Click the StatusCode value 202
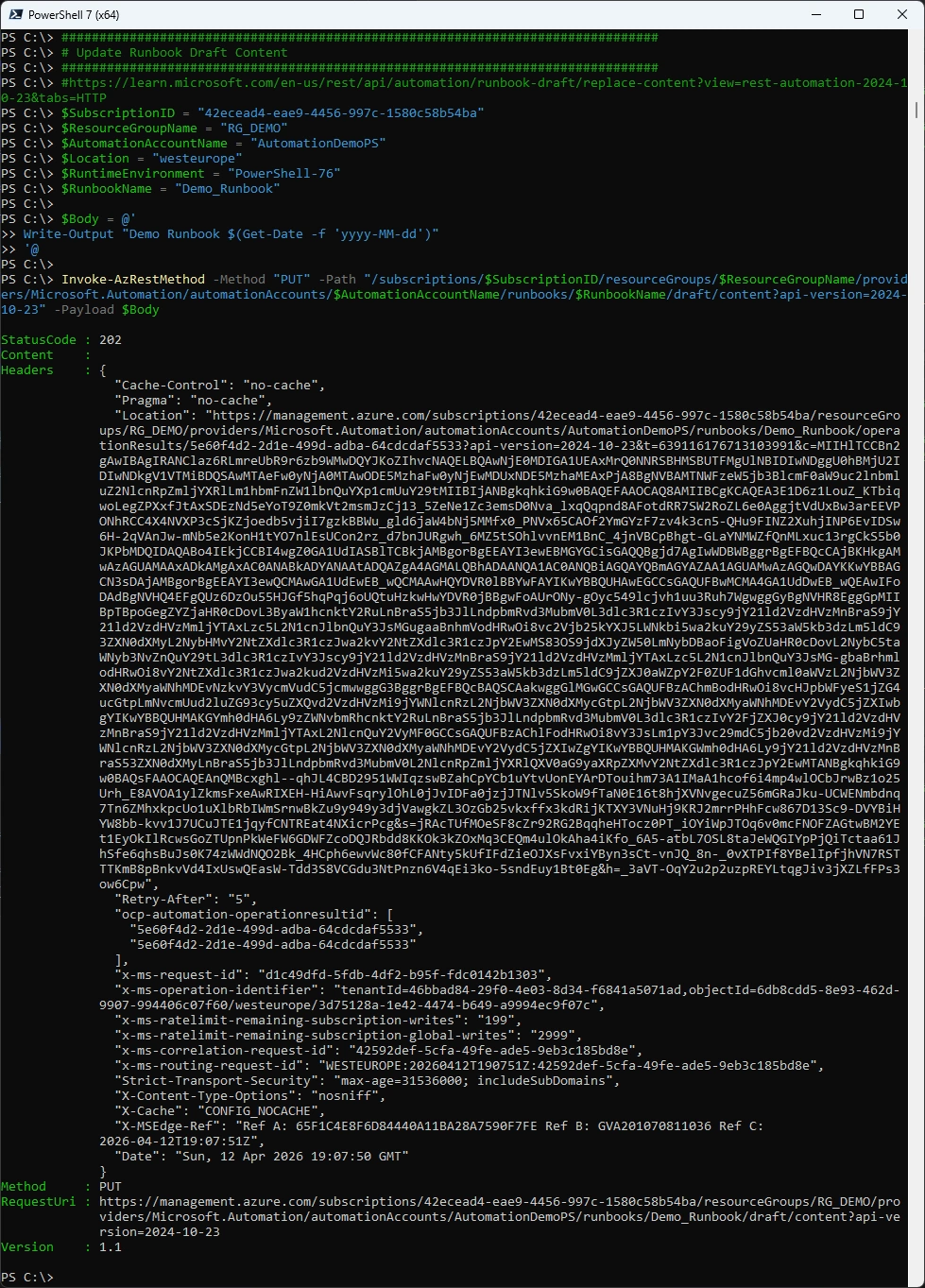The width and height of the screenshot is (925, 1288). (x=110, y=340)
